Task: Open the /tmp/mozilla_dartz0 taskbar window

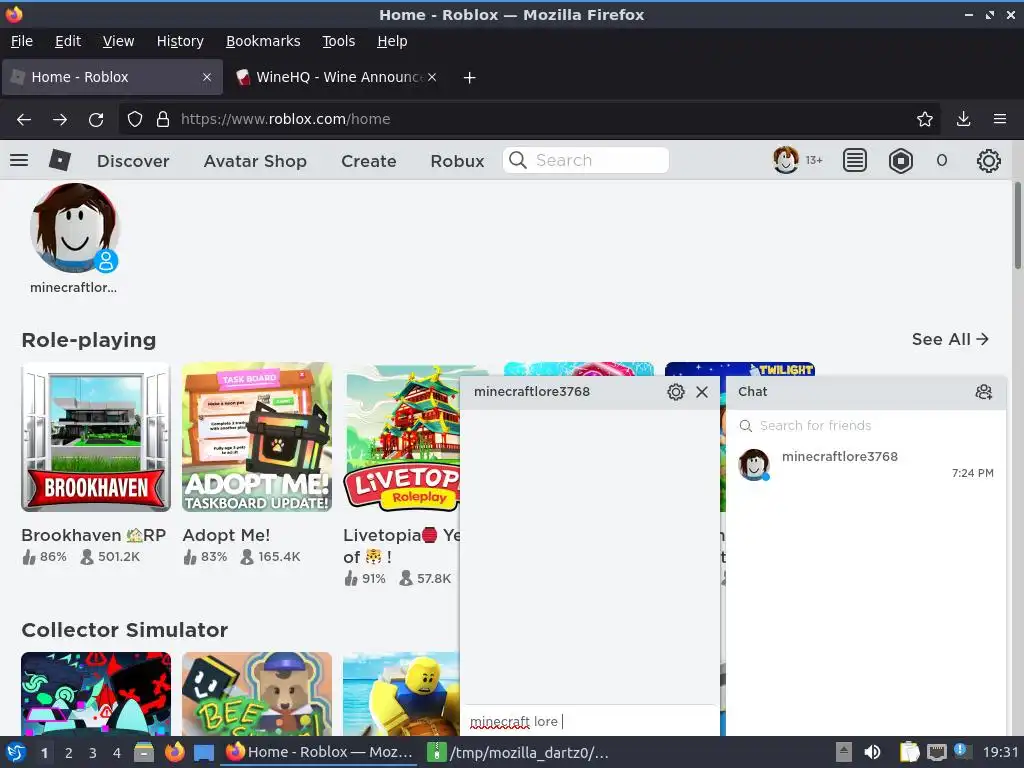Action: [x=518, y=752]
